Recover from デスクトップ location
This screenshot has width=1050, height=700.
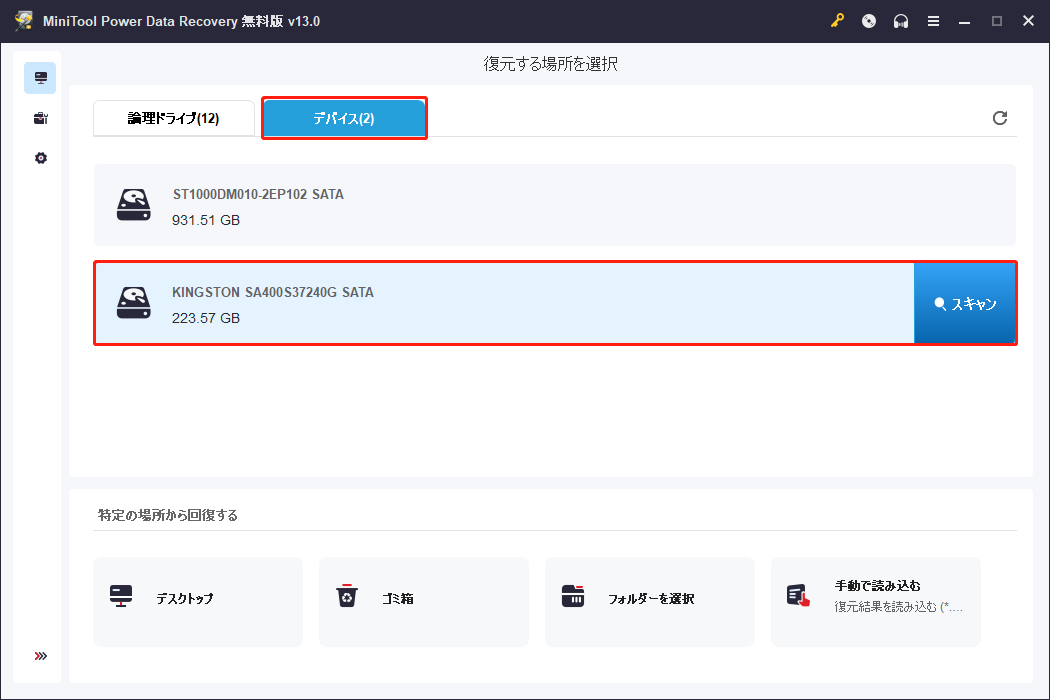[198, 602]
